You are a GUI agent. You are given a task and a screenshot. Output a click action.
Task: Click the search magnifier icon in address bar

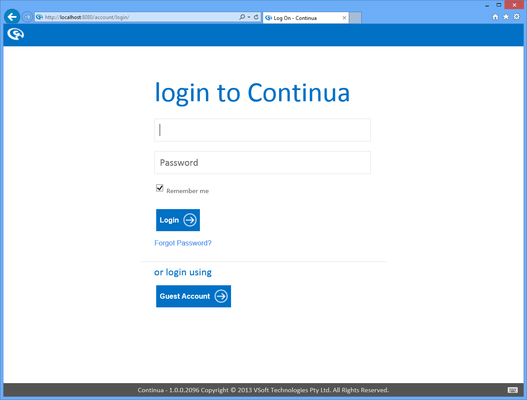pos(242,17)
